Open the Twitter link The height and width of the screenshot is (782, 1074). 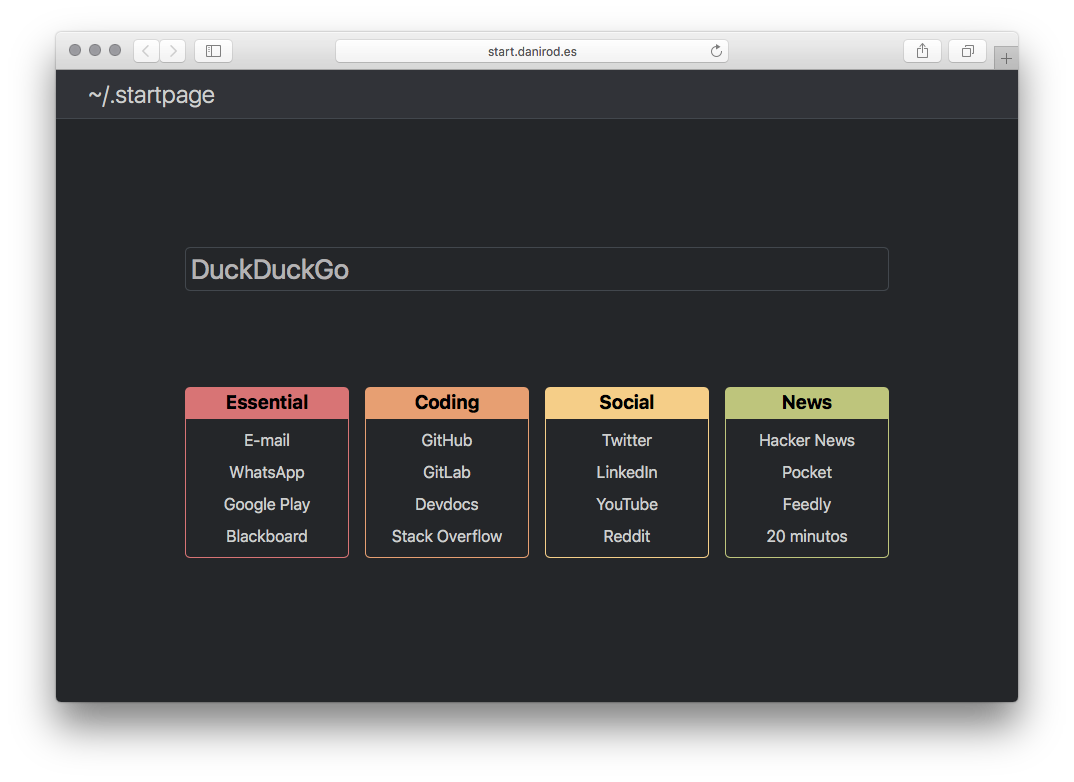coord(627,440)
